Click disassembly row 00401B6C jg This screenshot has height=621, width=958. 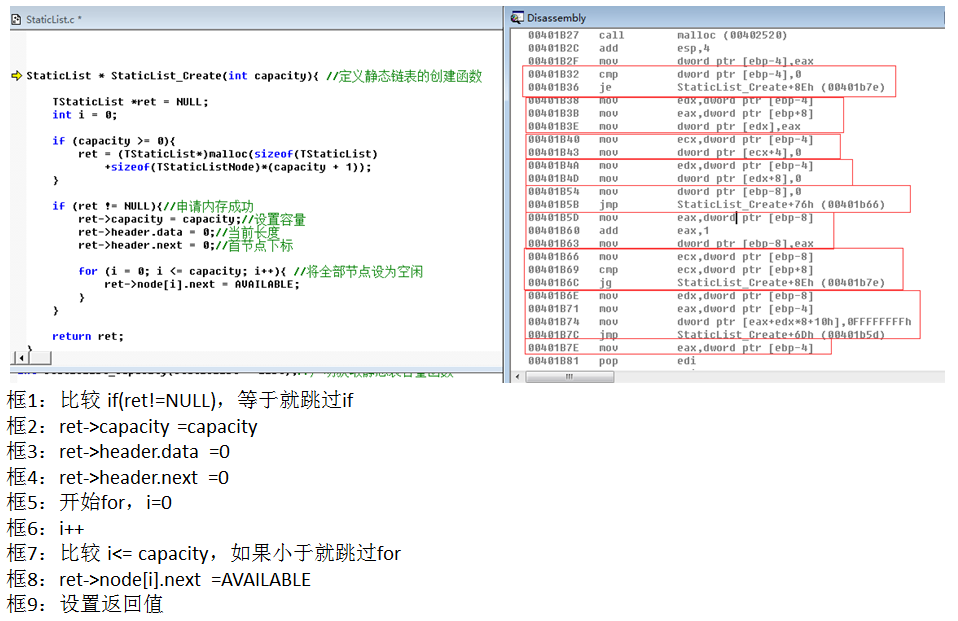(706, 282)
